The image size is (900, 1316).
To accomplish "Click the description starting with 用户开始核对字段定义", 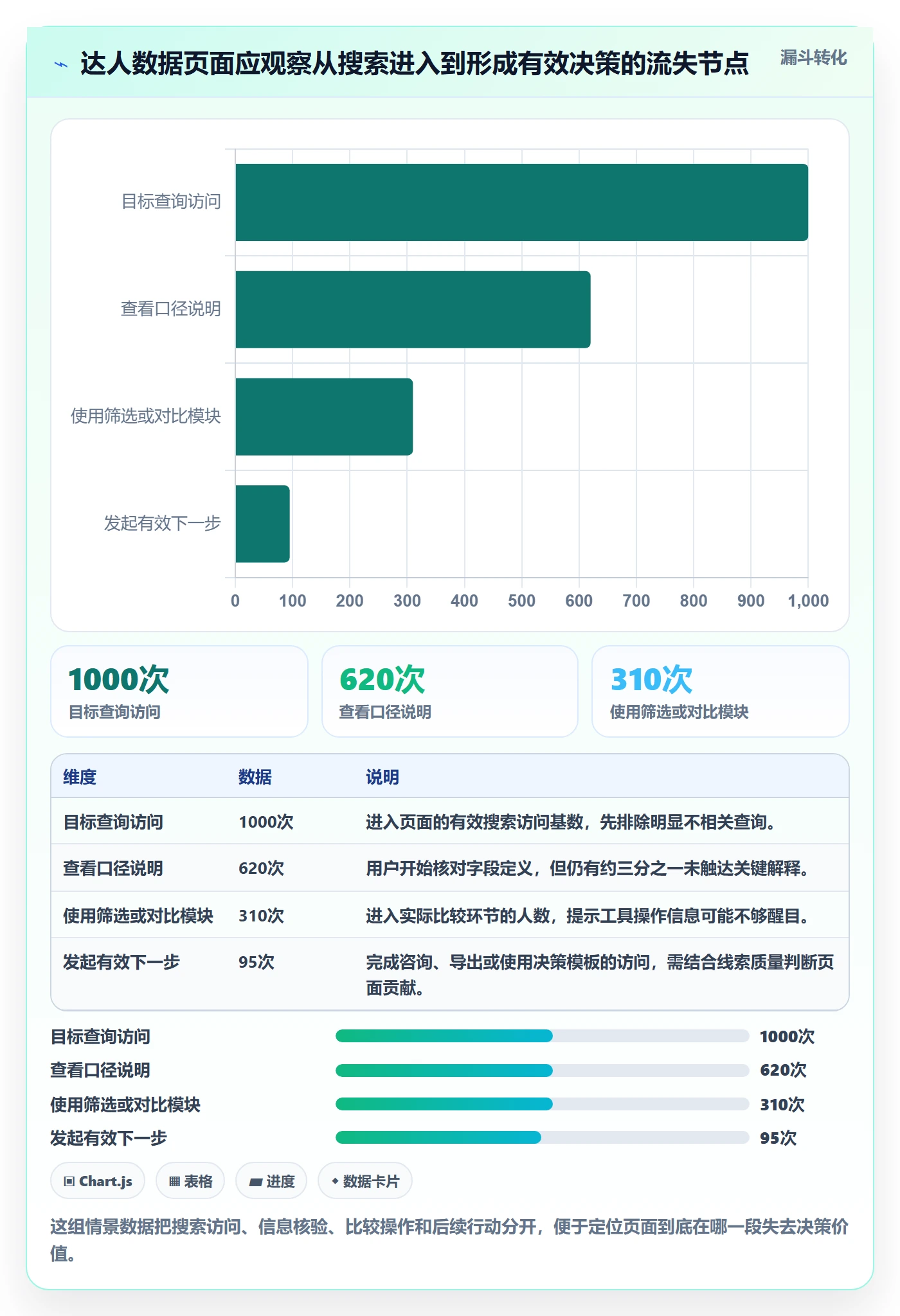I will pos(588,868).
